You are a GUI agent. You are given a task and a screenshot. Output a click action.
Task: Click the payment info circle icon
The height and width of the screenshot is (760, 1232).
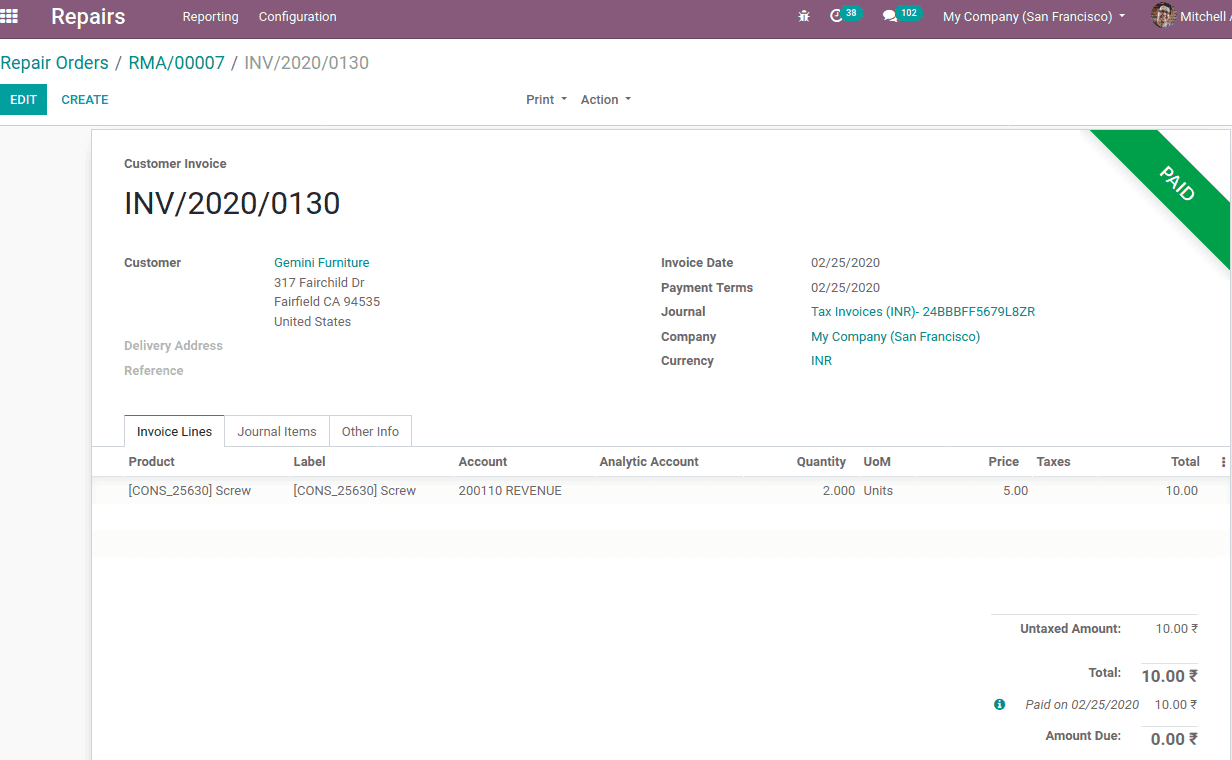(x=999, y=705)
